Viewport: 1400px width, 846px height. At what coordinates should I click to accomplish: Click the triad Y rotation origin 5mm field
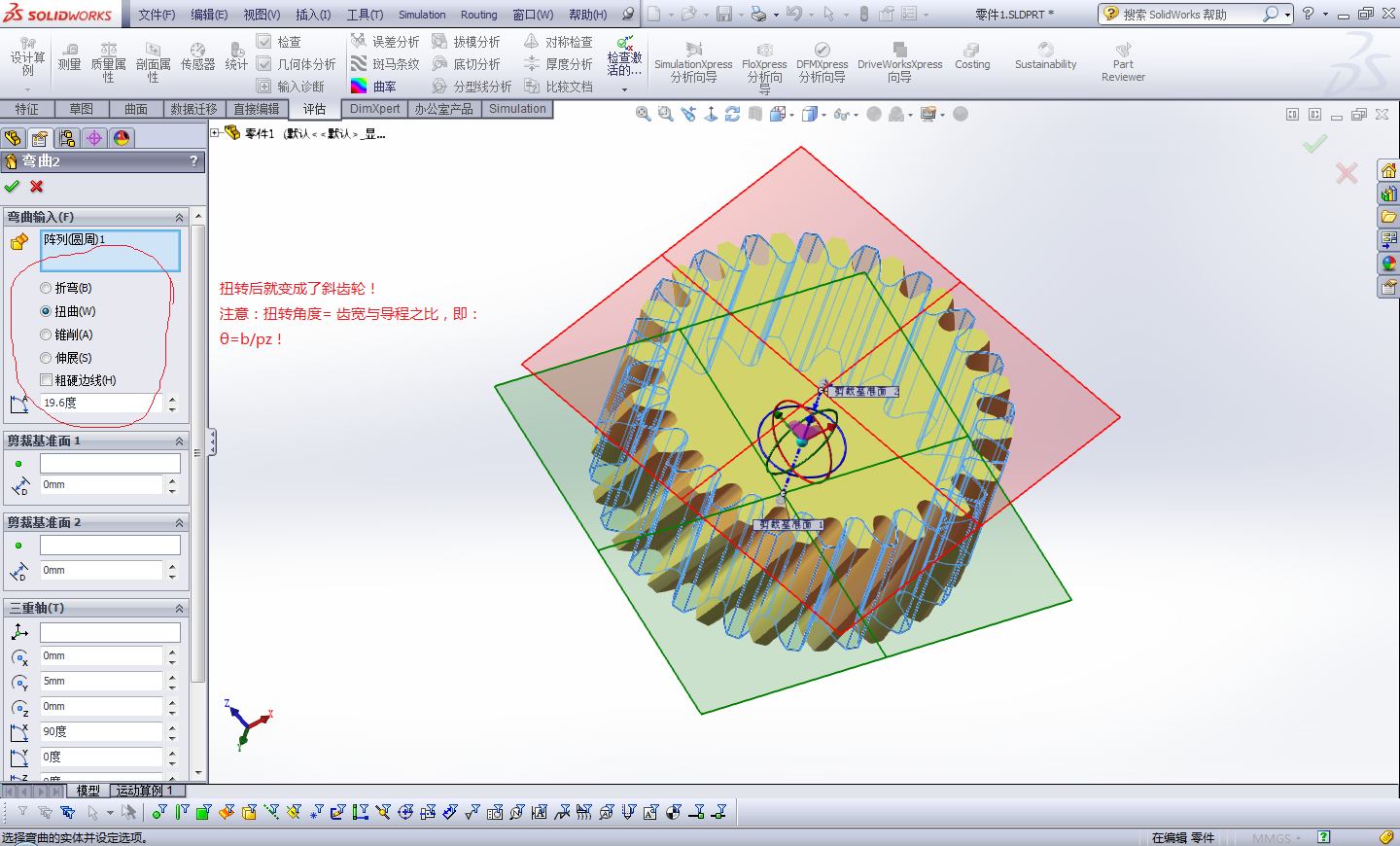point(101,681)
